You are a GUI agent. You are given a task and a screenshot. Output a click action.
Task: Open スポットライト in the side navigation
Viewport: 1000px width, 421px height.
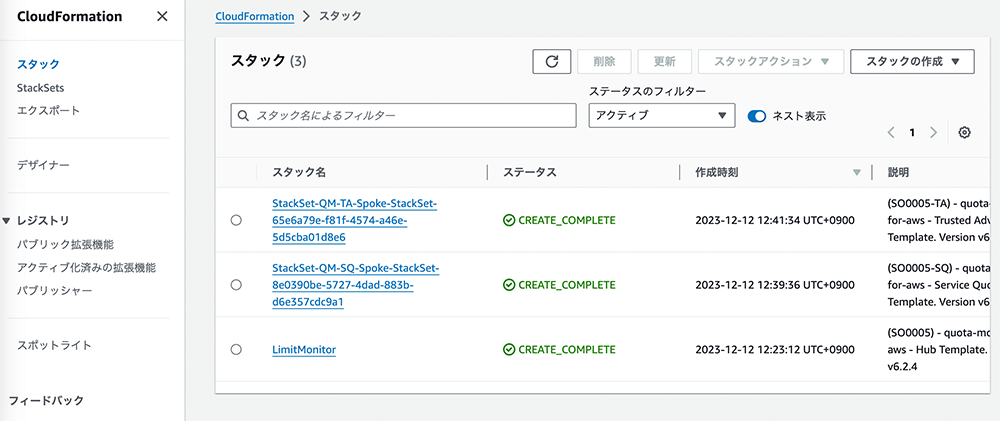[x=54, y=346]
